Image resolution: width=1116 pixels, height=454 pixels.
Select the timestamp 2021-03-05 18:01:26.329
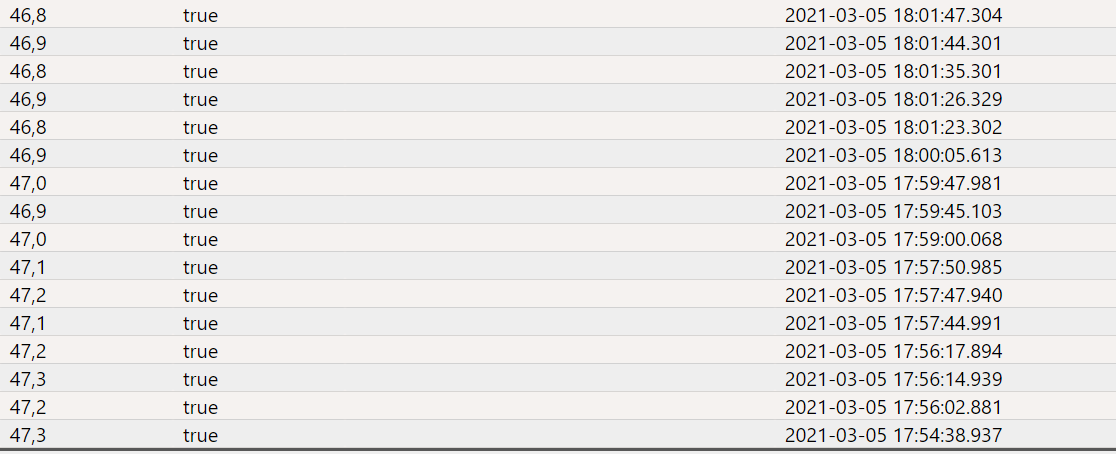[x=893, y=100]
